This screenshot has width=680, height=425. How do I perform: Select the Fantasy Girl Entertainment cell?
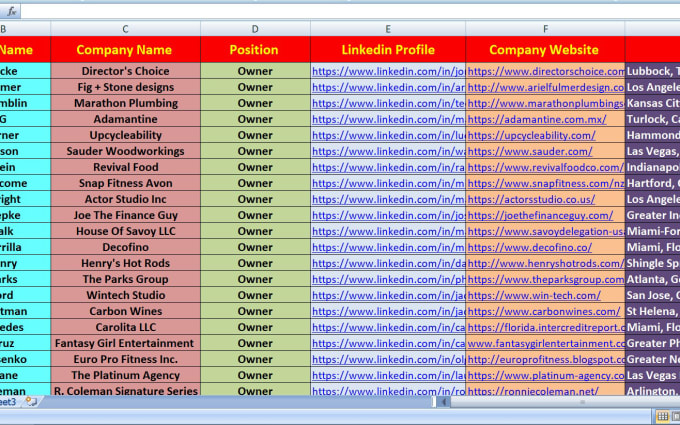125,344
